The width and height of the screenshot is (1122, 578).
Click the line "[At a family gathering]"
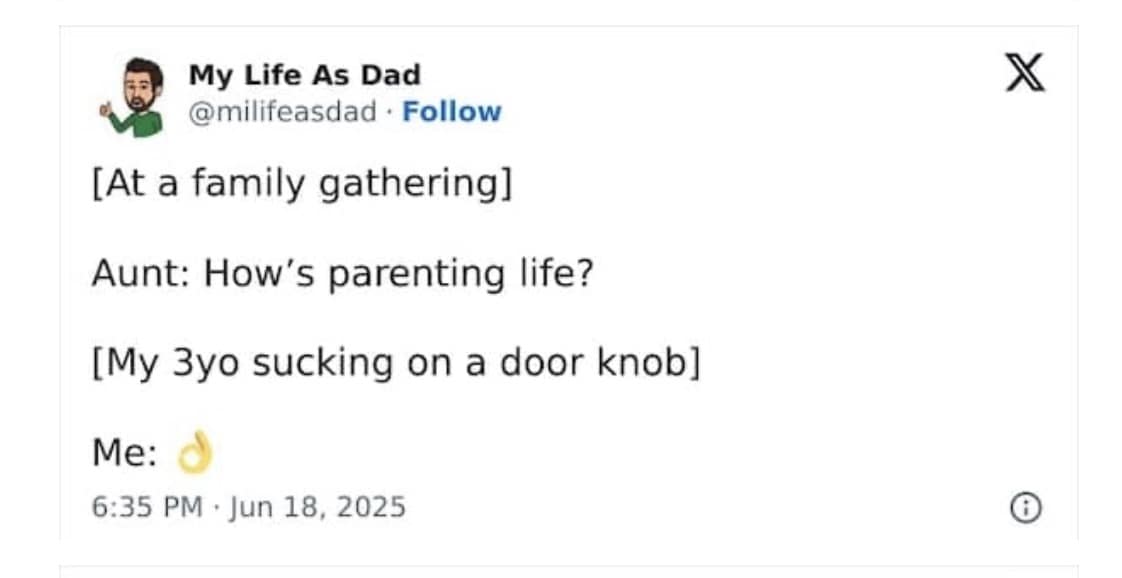coord(301,185)
